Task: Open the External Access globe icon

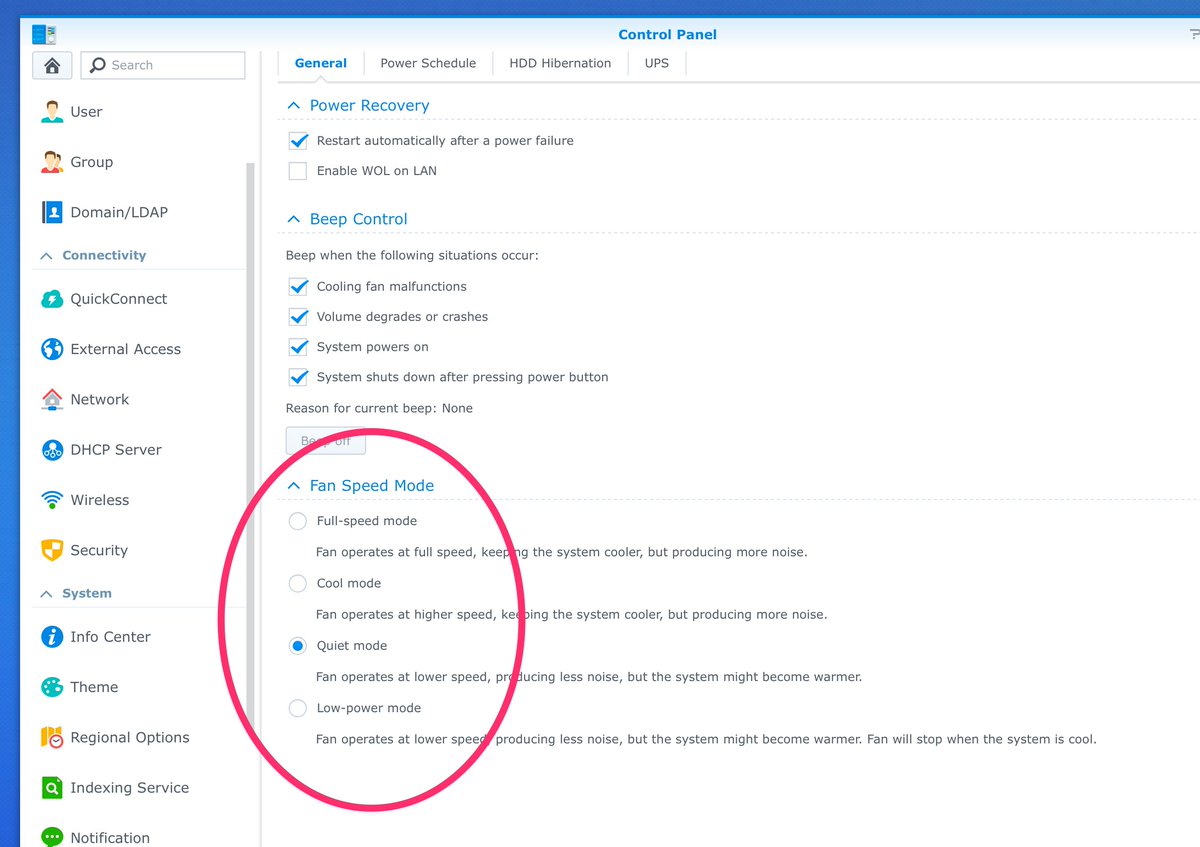Action: click(52, 349)
